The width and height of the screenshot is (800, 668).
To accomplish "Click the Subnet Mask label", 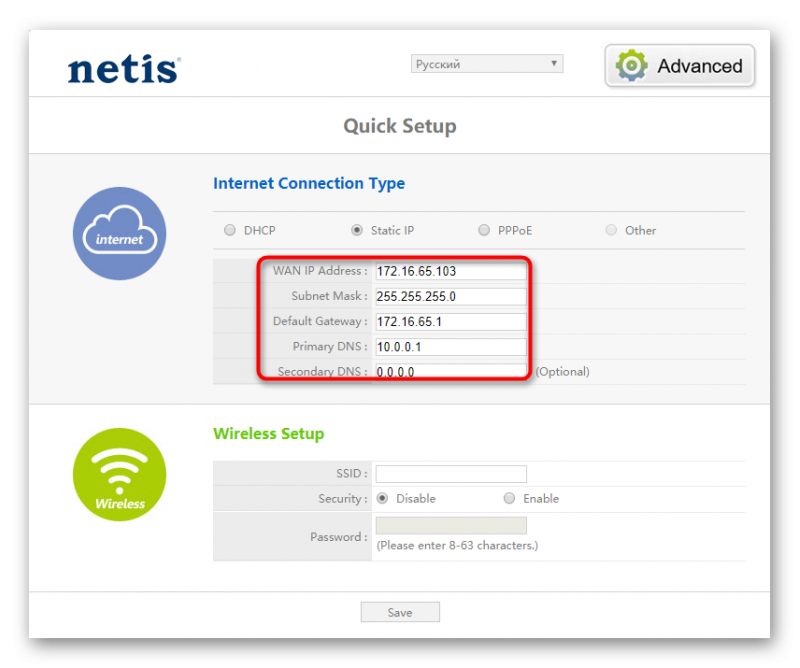I will (329, 296).
